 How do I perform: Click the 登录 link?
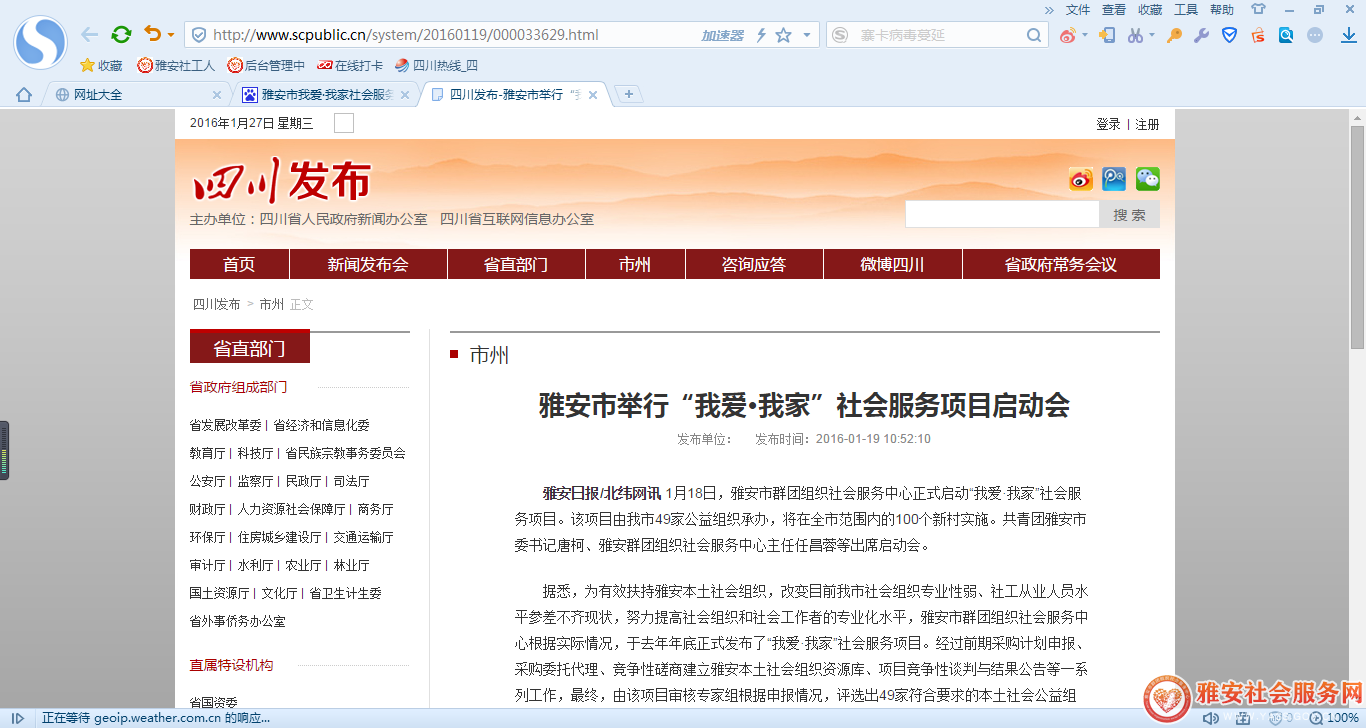(x=1108, y=124)
